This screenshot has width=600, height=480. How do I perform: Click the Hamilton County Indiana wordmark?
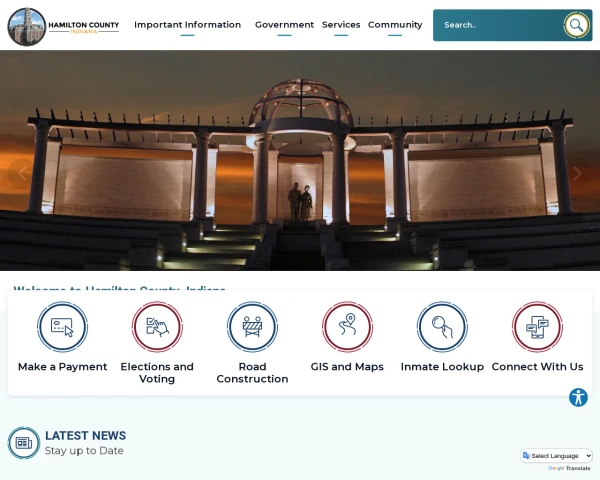point(83,27)
